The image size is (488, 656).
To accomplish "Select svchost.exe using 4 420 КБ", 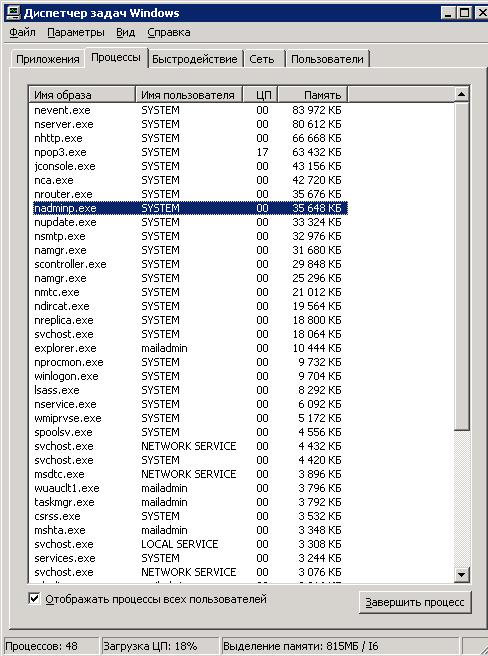I will 190,460.
